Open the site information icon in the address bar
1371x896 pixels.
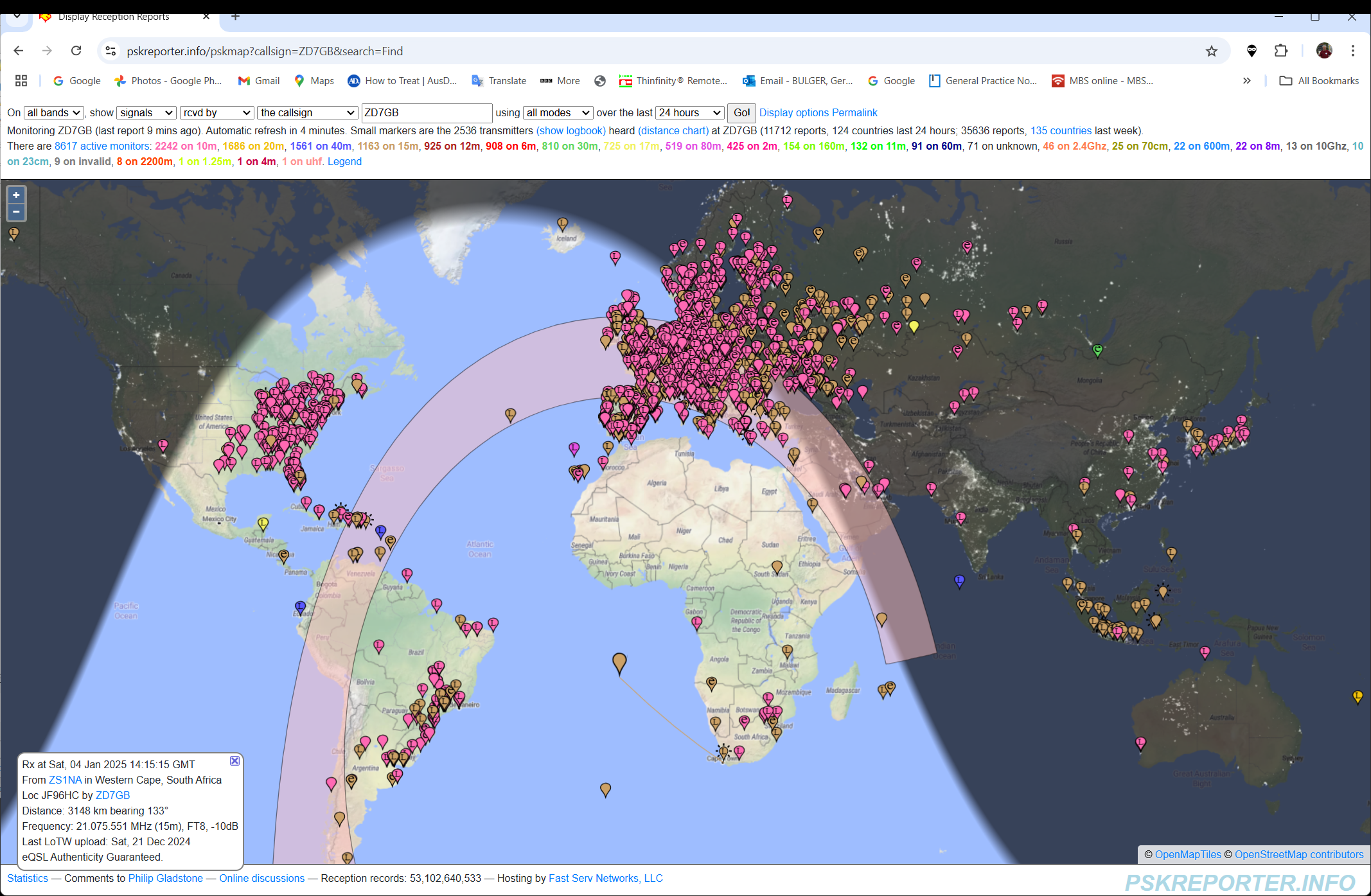click(x=111, y=51)
